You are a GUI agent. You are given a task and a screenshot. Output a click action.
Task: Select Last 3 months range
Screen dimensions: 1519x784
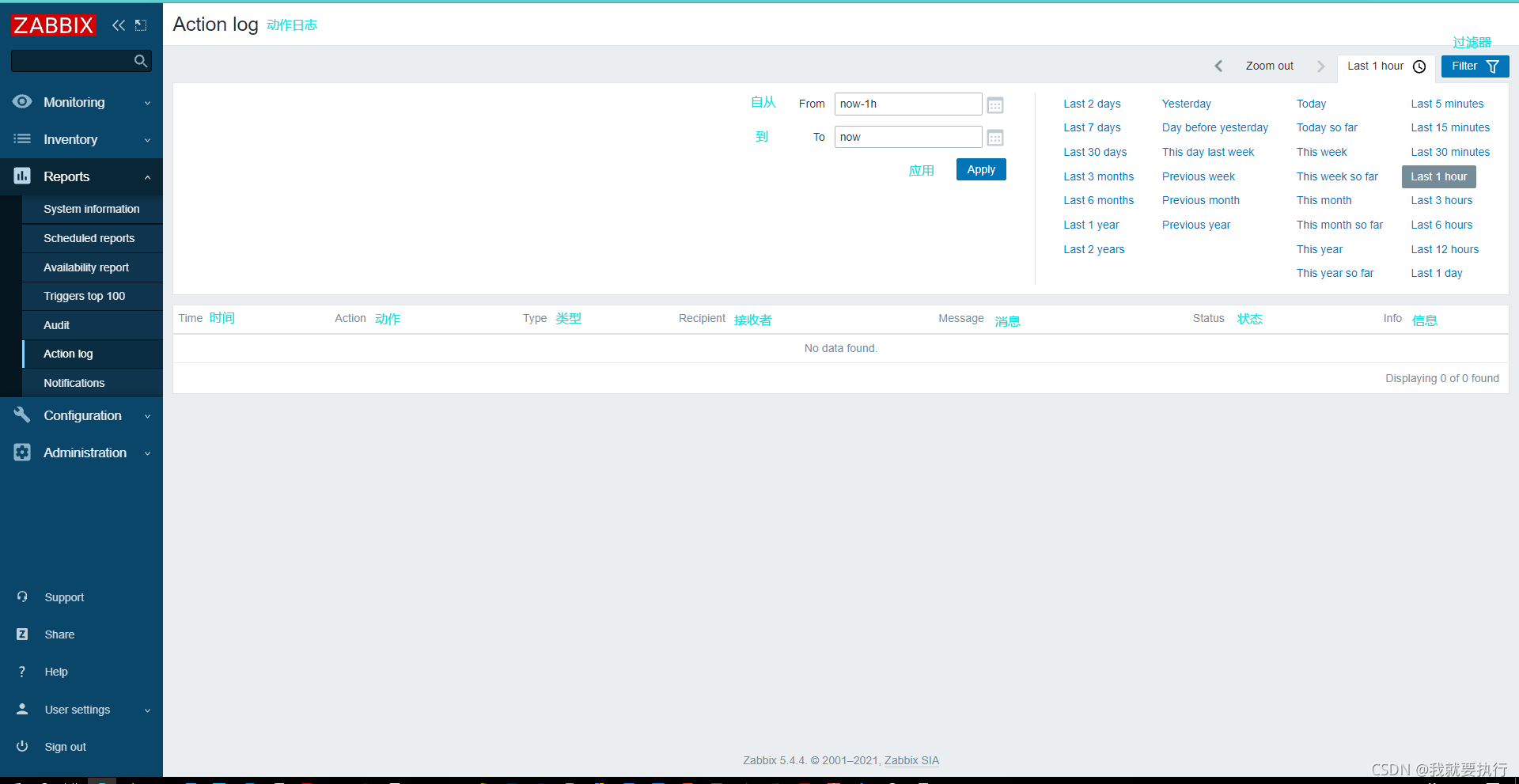1098,176
